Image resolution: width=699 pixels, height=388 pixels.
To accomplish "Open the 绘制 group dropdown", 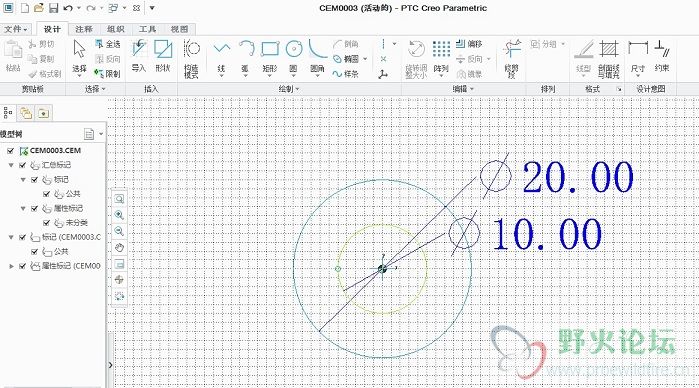I will pos(289,89).
